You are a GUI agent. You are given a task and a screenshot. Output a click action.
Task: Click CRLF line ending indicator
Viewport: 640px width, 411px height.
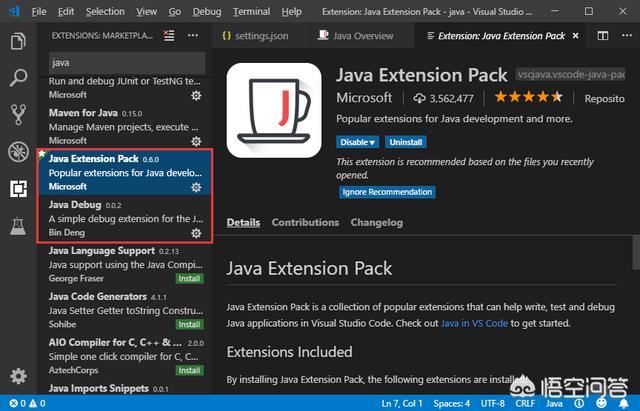(x=525, y=404)
